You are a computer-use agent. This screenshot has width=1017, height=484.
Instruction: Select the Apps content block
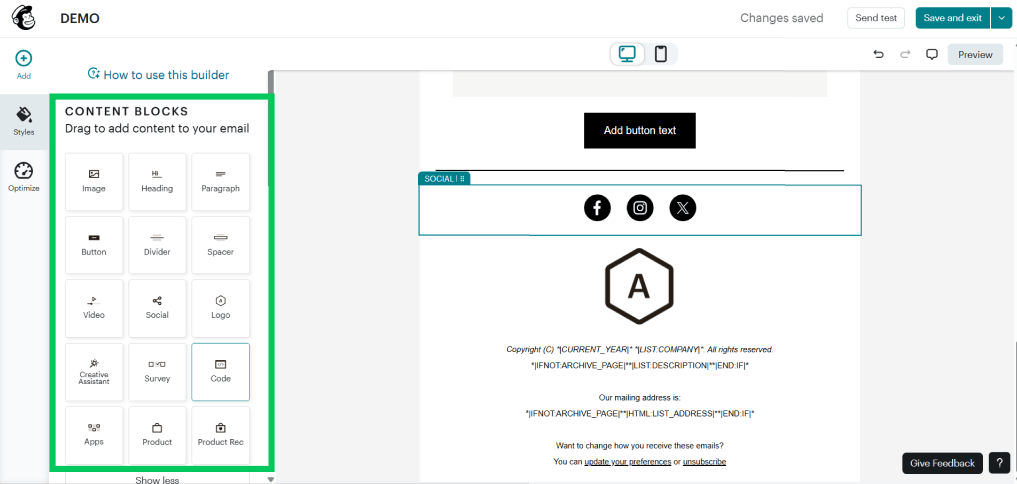point(94,435)
